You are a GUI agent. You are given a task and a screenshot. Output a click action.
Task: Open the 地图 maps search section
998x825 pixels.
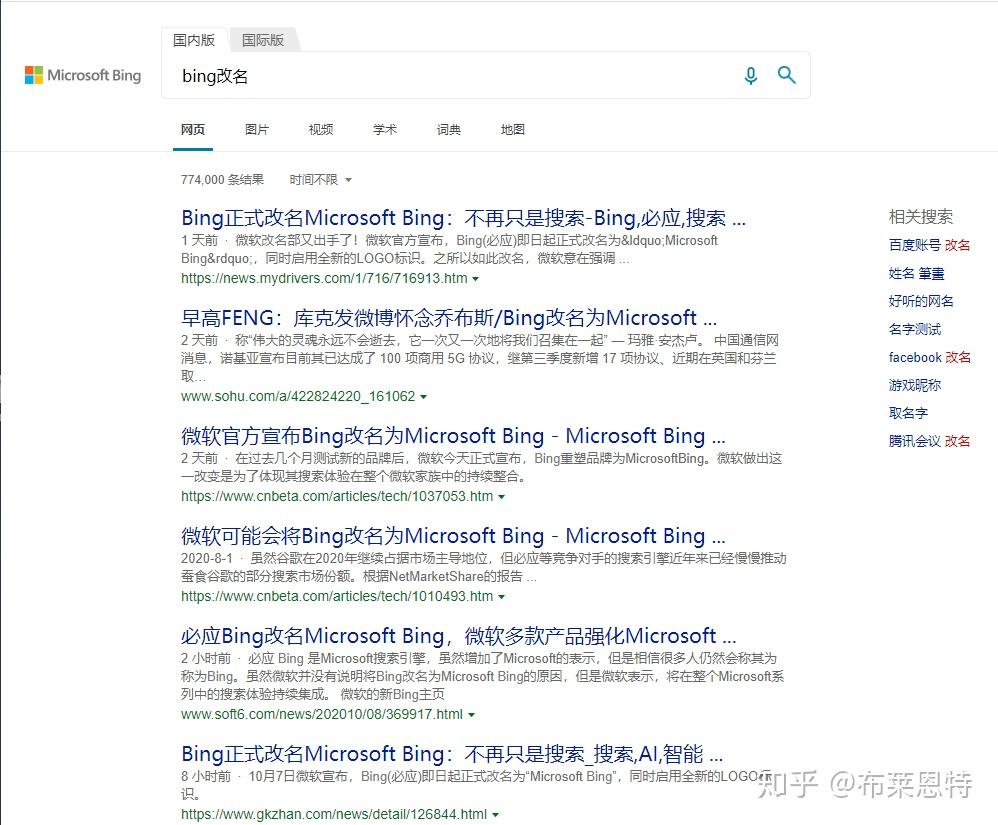(512, 129)
